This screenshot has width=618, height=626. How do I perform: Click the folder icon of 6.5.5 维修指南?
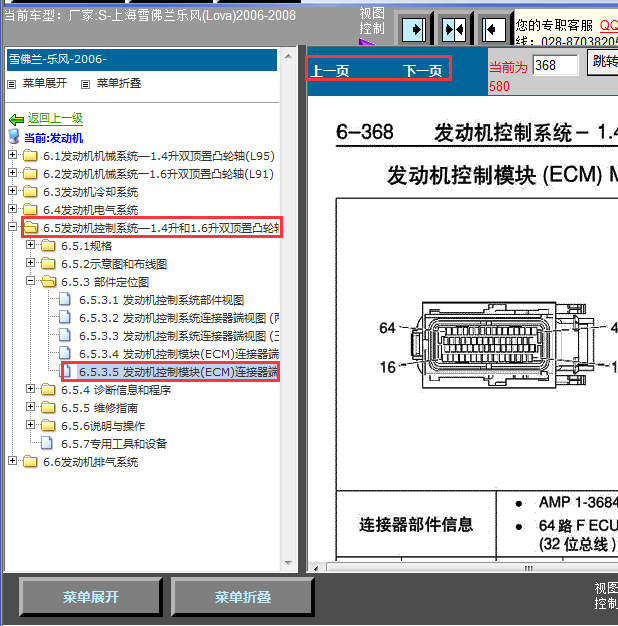tap(48, 408)
